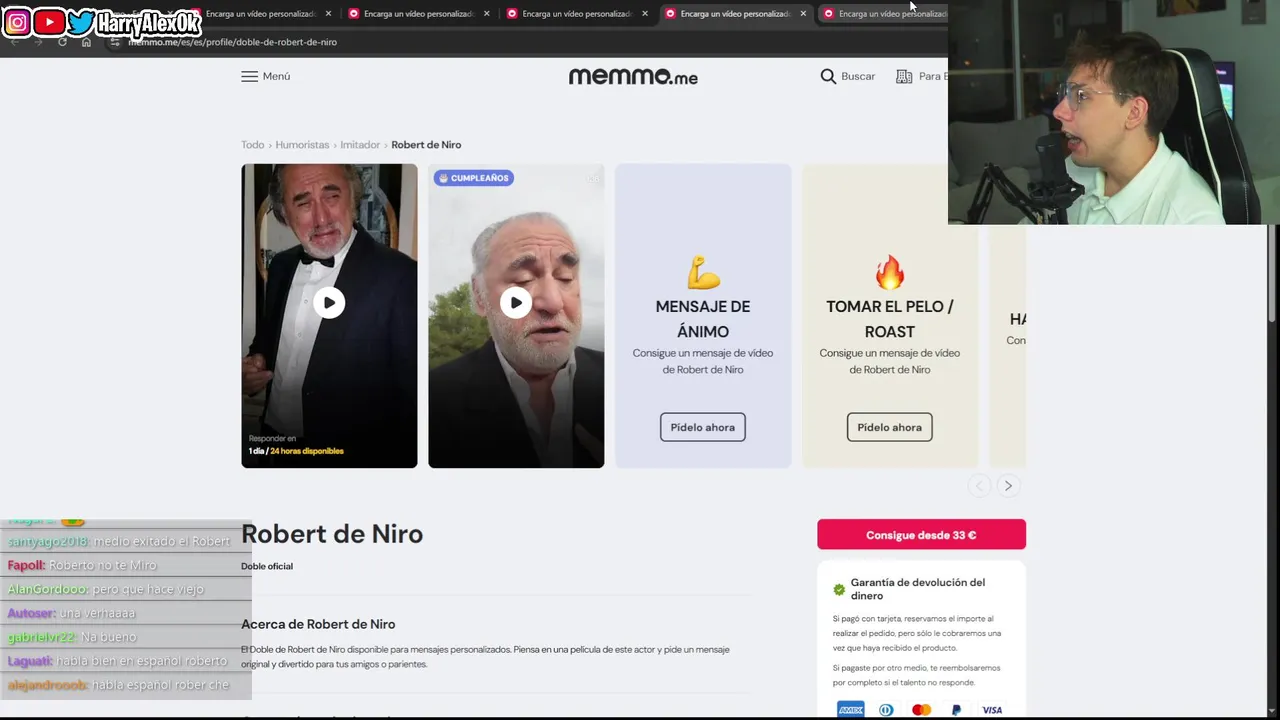This screenshot has width=1280, height=720.
Task: Click chat message from AlanGordooo
Action: coord(106,589)
